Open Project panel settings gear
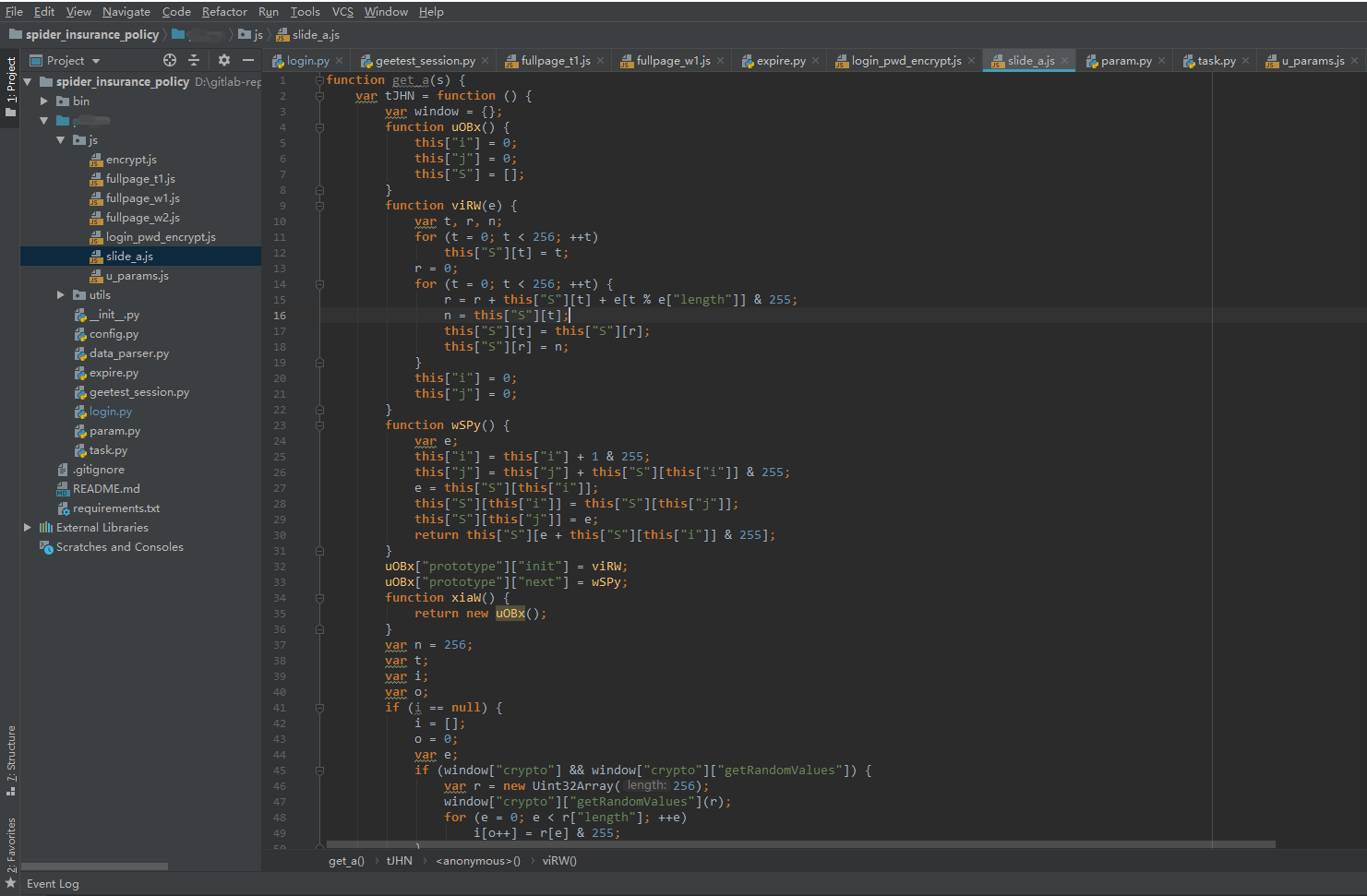This screenshot has width=1367, height=896. [223, 60]
